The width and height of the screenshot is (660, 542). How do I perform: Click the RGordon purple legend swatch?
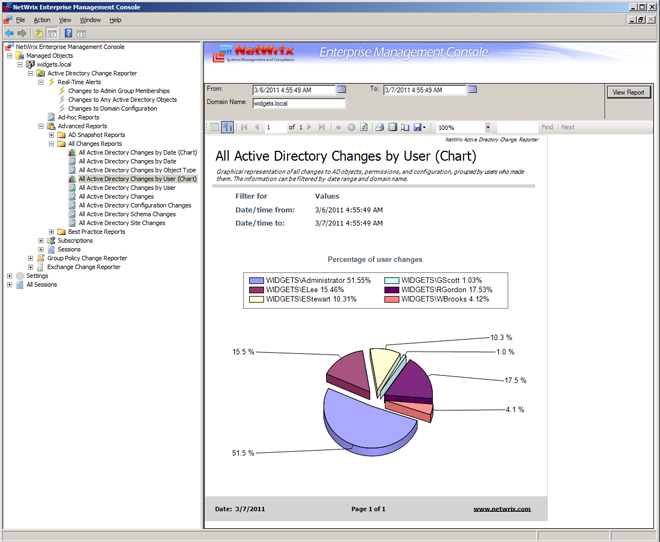(391, 290)
